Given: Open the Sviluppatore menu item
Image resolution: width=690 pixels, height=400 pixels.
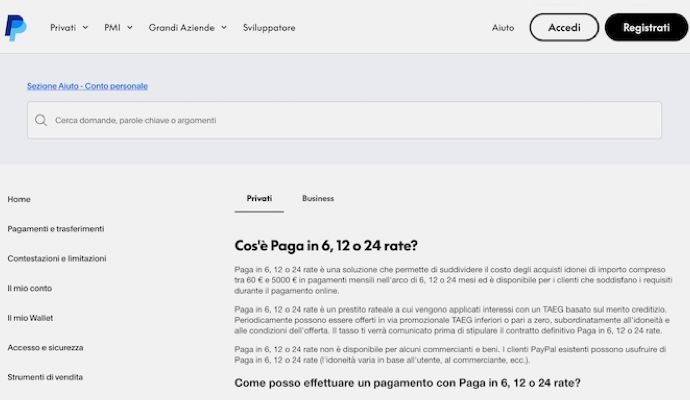Looking at the screenshot, I should click(269, 28).
